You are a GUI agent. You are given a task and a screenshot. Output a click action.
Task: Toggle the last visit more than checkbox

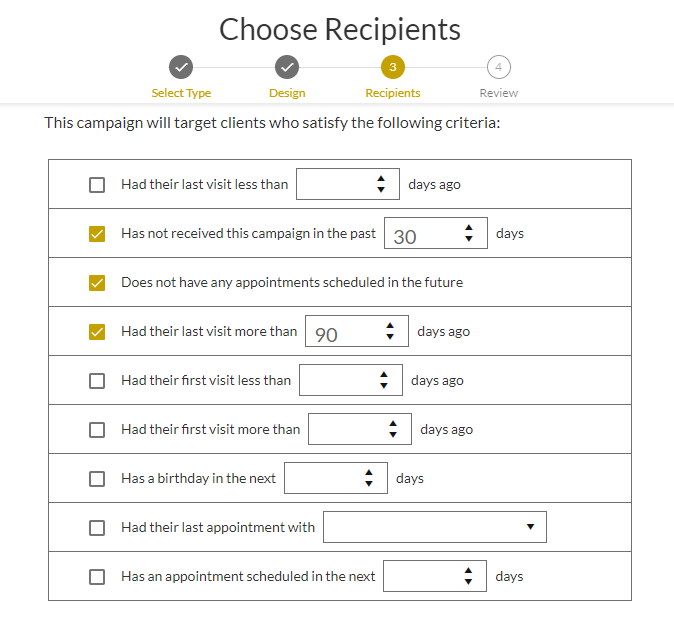click(x=97, y=332)
